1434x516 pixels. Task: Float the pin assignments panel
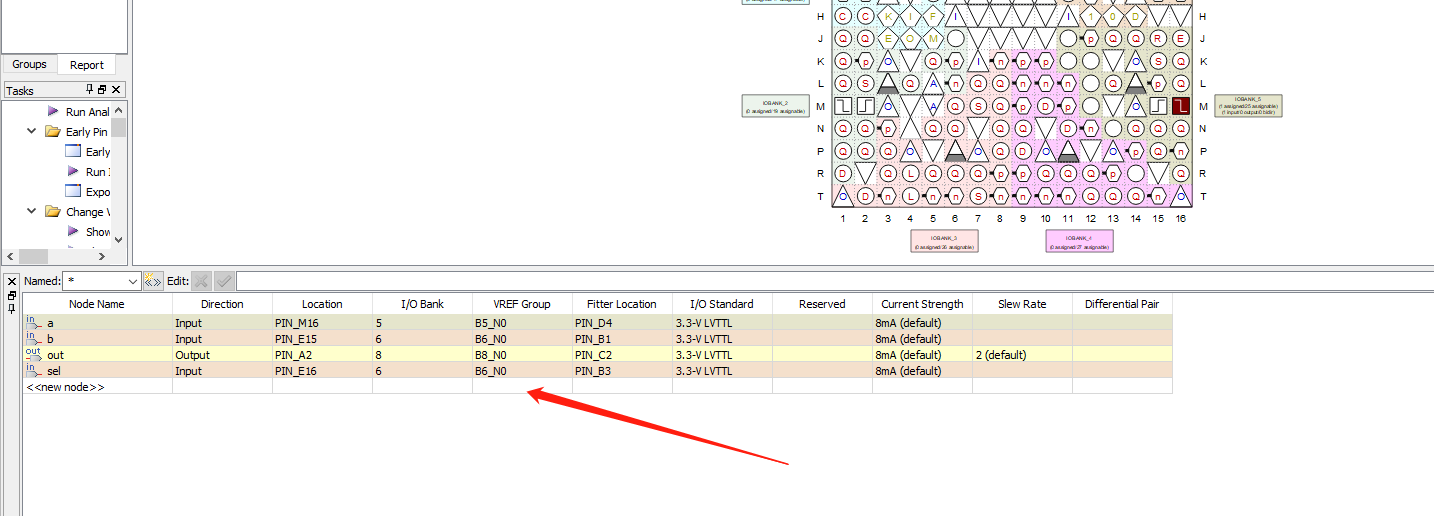(12, 296)
